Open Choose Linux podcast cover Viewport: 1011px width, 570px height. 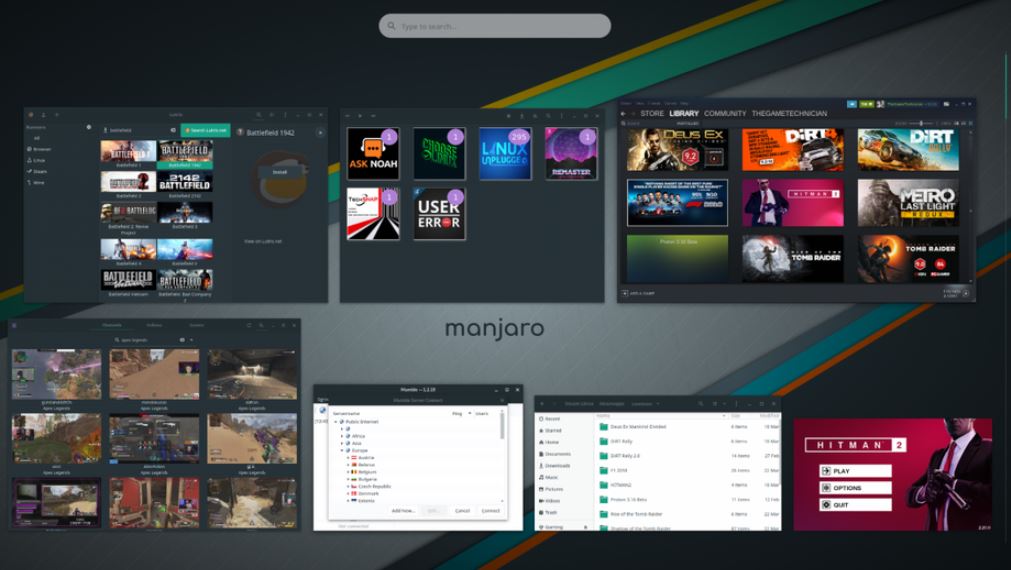(x=439, y=153)
